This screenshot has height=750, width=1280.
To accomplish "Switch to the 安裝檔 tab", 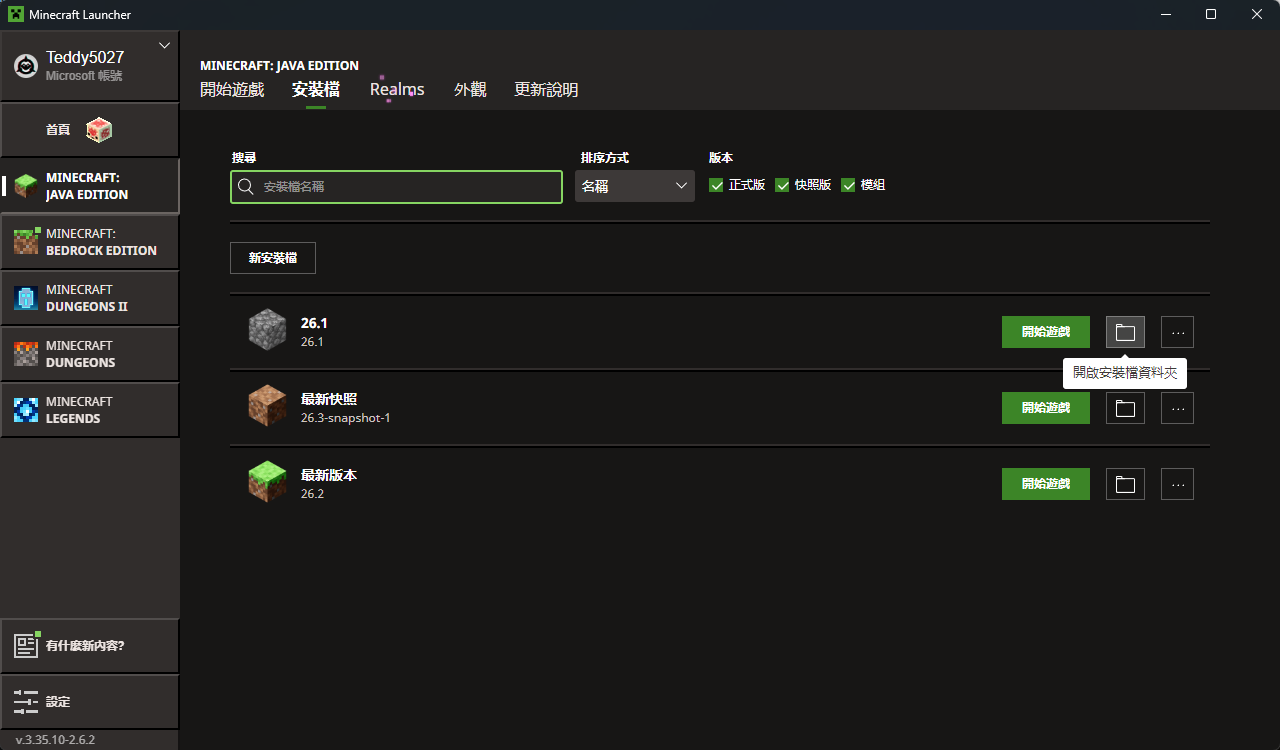I will point(316,89).
